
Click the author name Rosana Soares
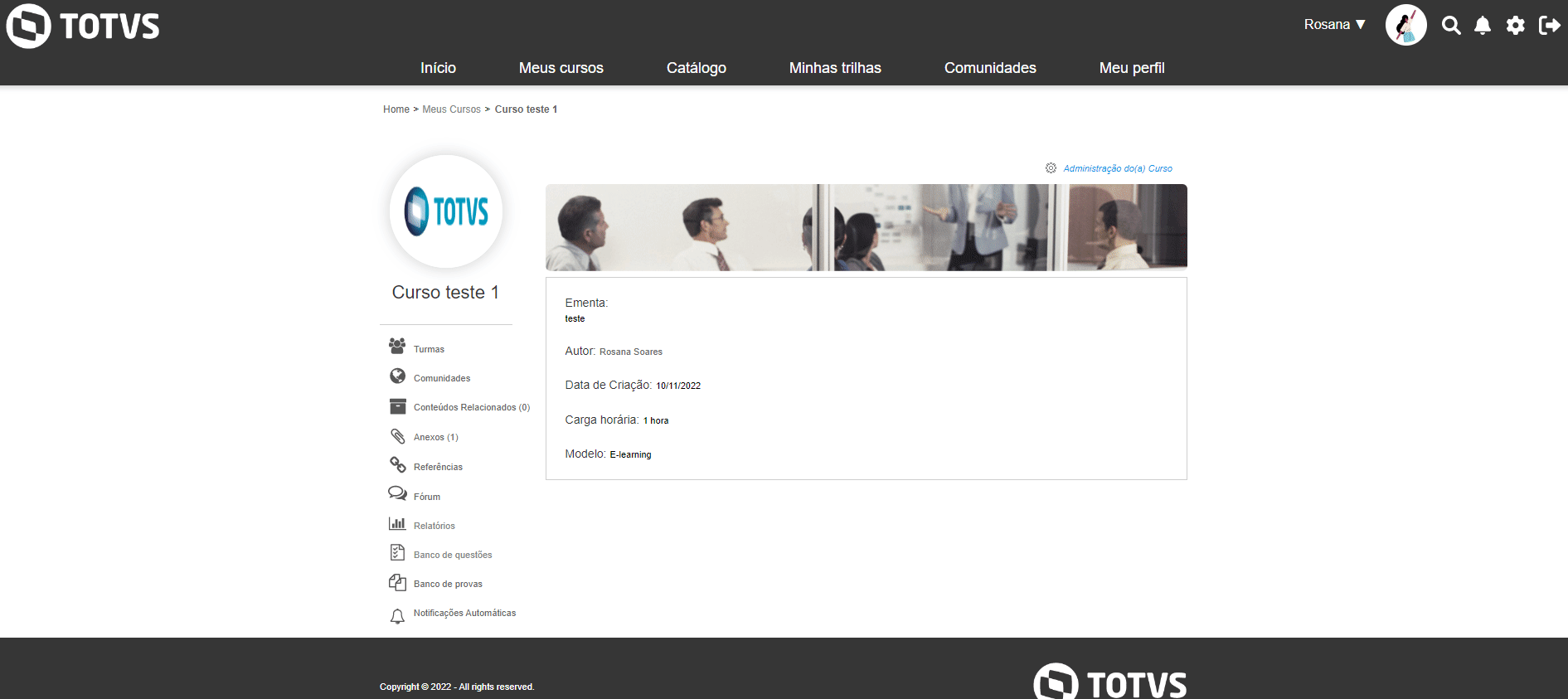[631, 352]
